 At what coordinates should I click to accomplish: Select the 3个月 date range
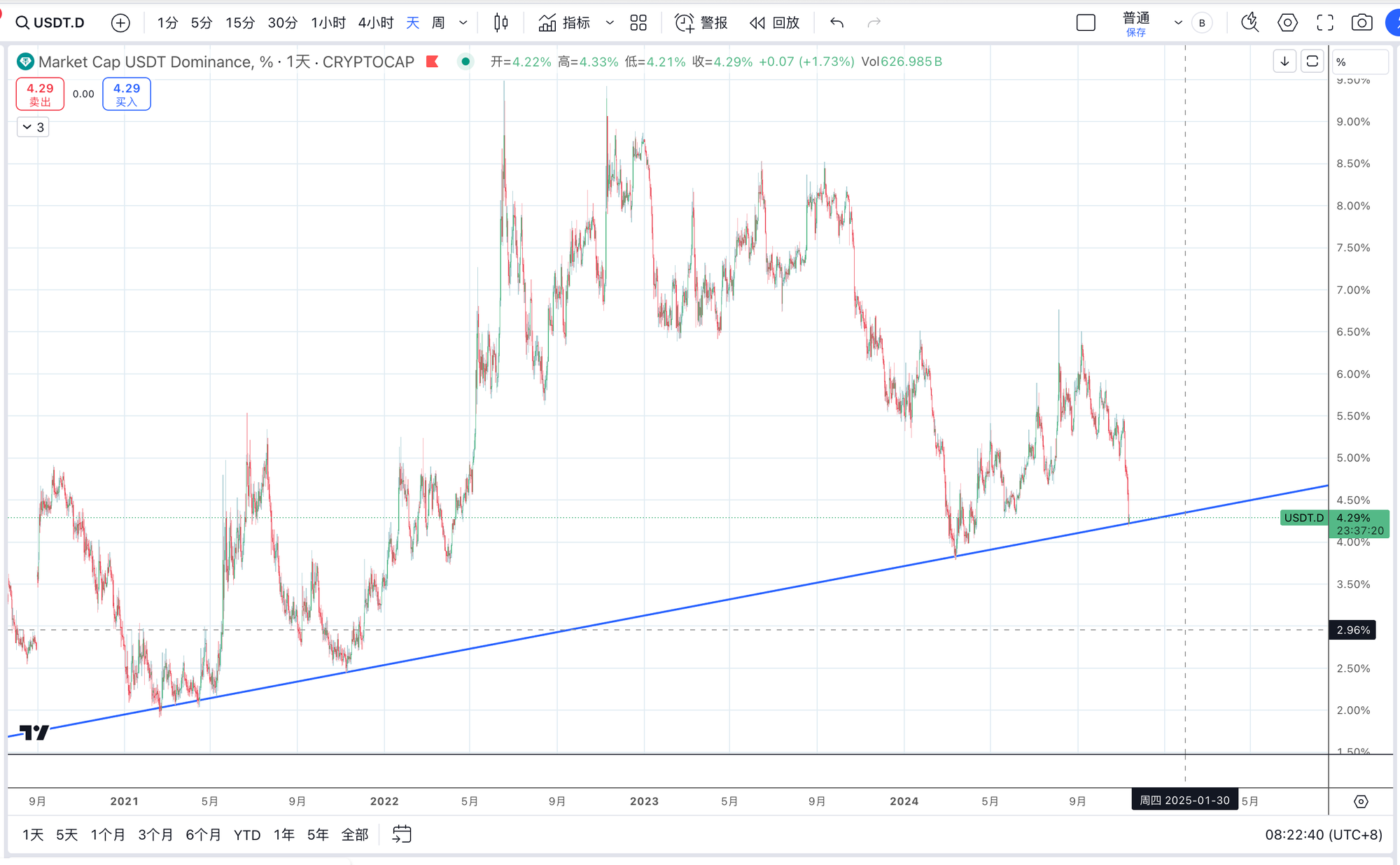point(155,835)
